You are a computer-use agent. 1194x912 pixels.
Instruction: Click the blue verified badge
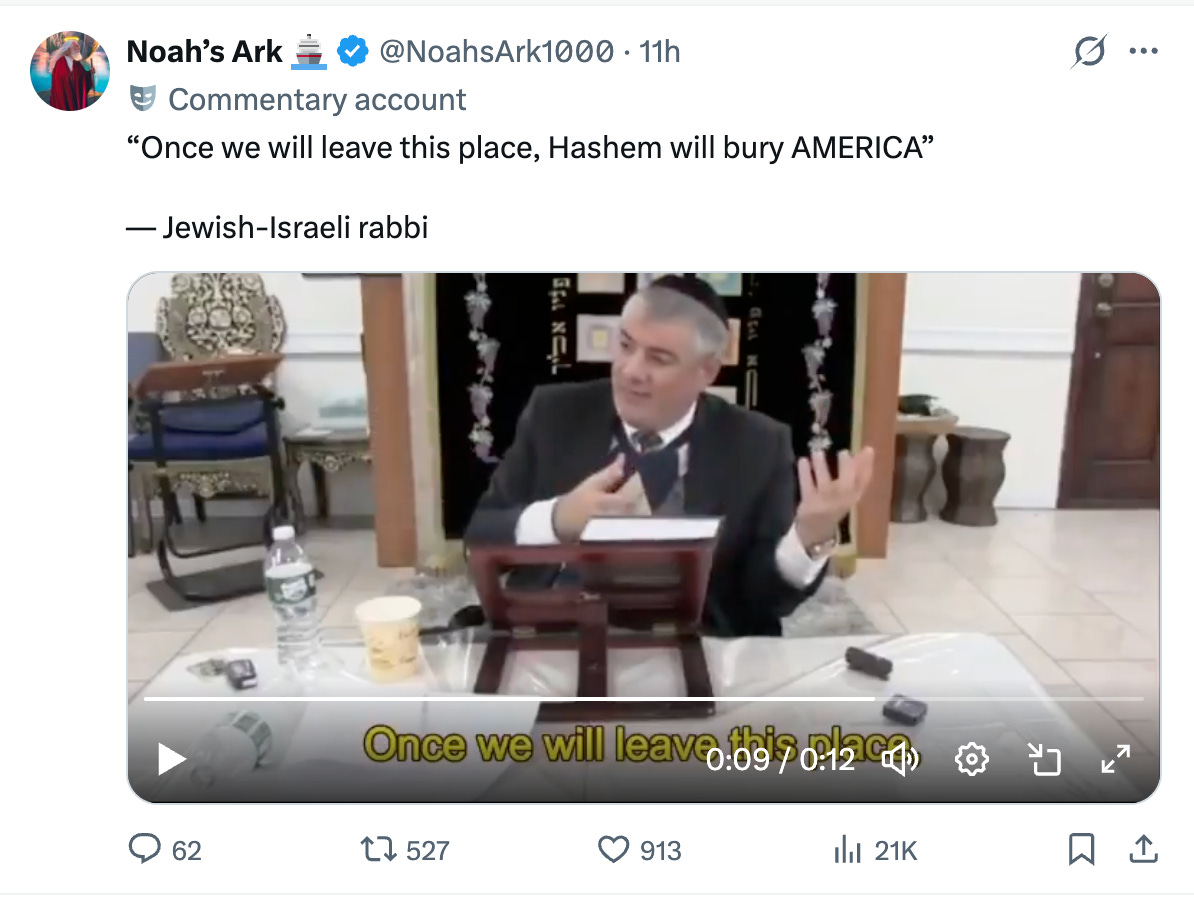coord(353,52)
